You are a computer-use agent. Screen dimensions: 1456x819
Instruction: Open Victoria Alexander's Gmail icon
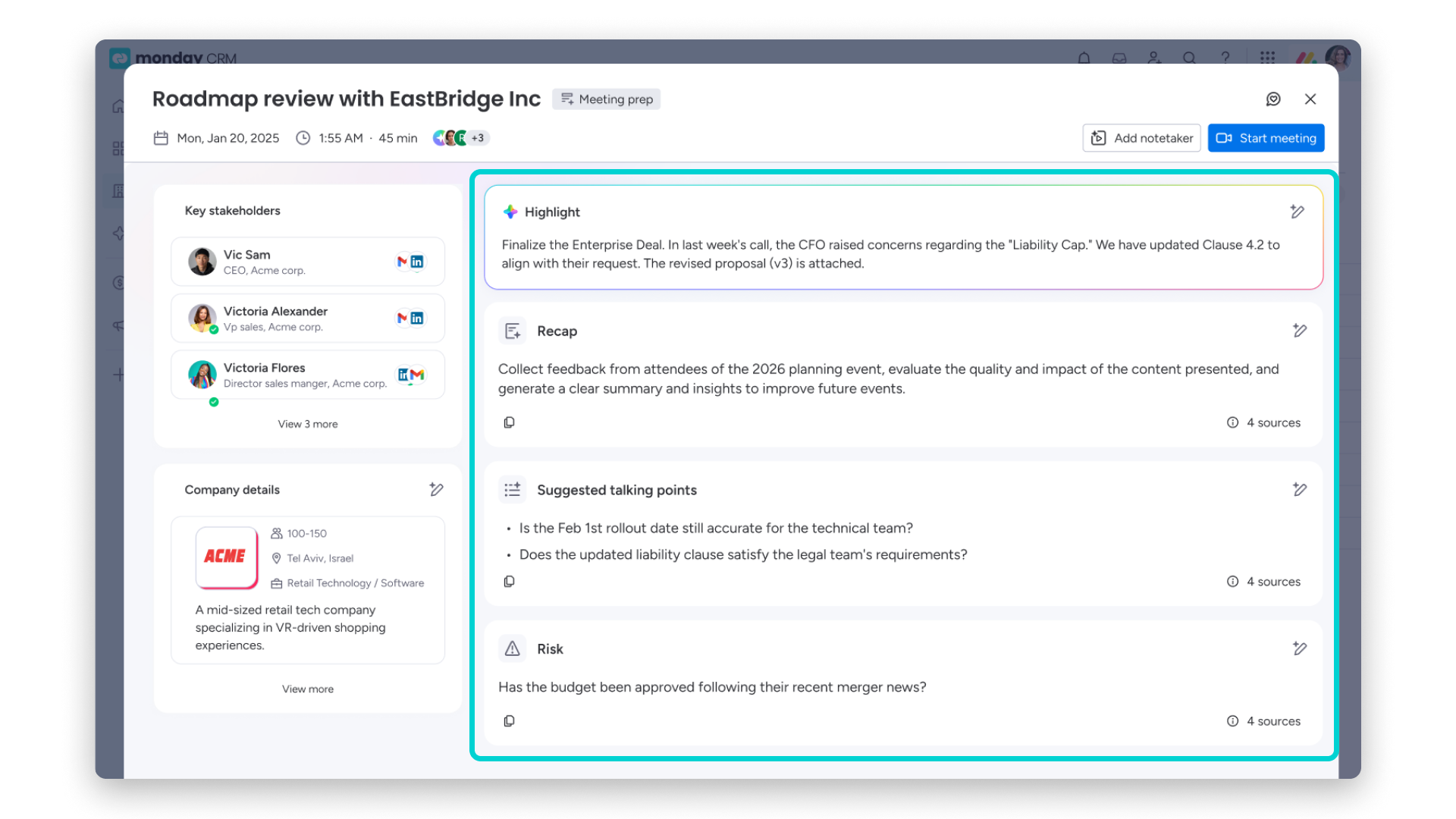point(403,318)
